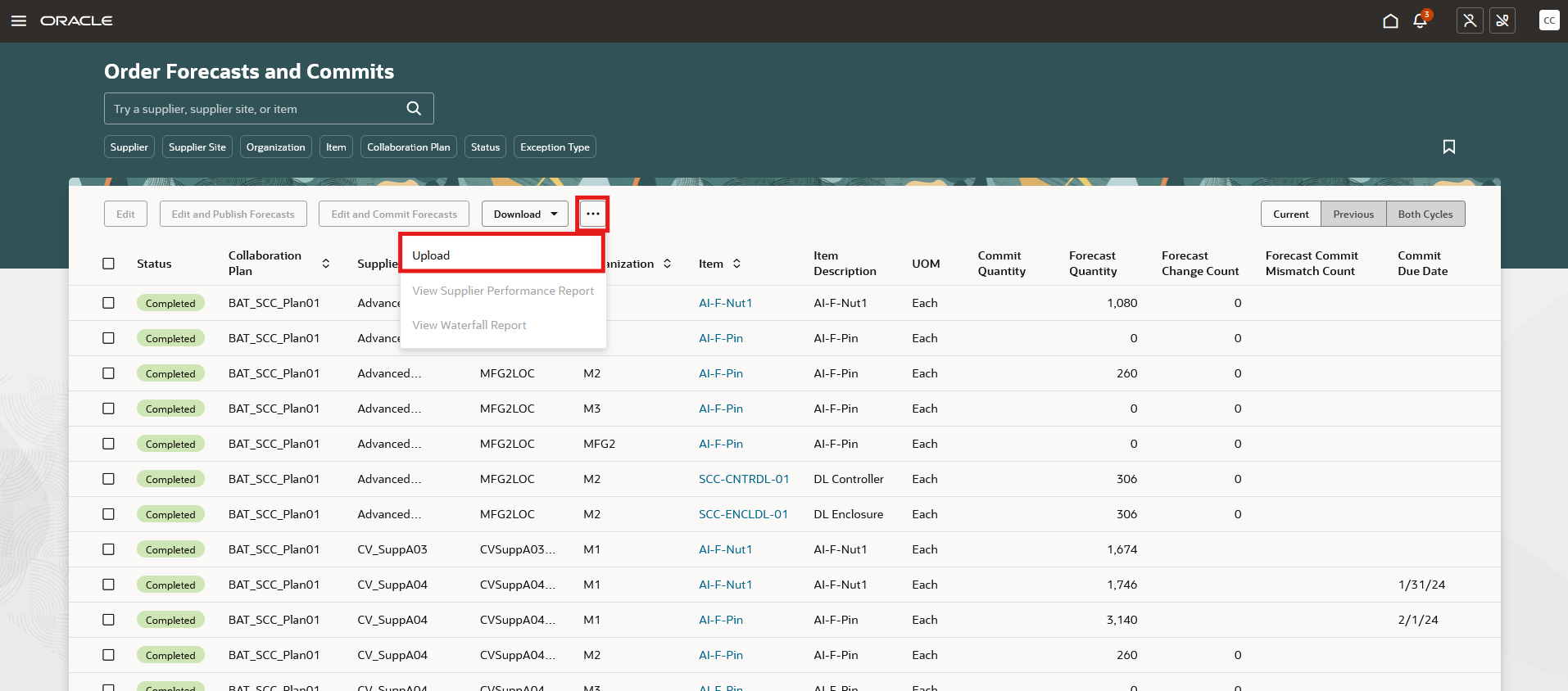Check the row with commit due 1/31/24
The width and height of the screenshot is (1568, 691).
click(x=108, y=585)
